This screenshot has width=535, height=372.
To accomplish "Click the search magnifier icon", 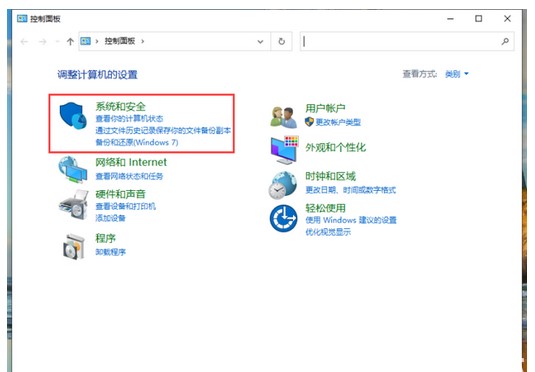I will click(x=505, y=41).
